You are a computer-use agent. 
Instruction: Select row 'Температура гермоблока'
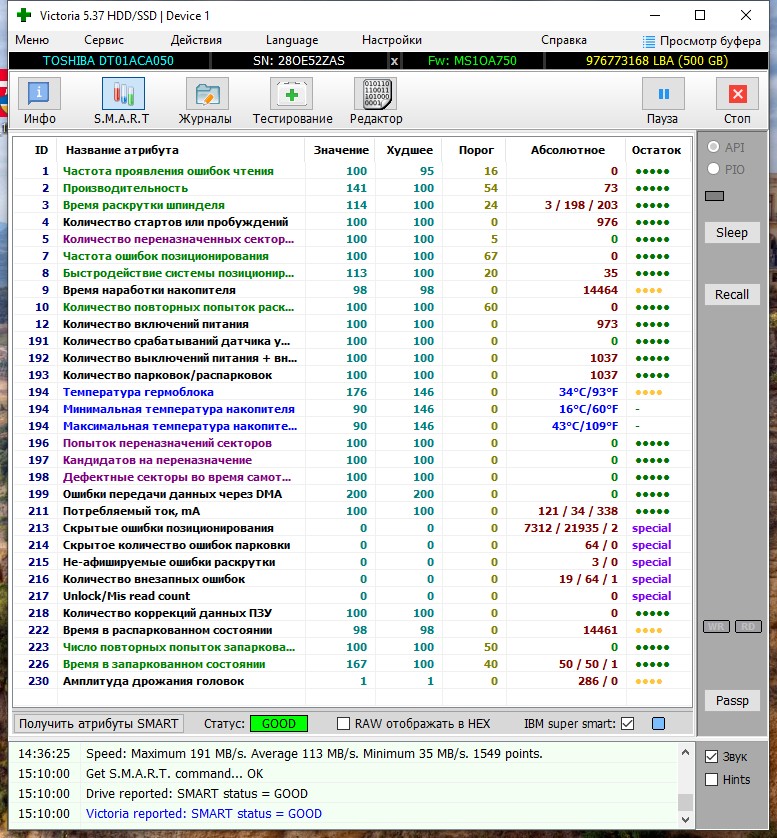tap(353, 392)
